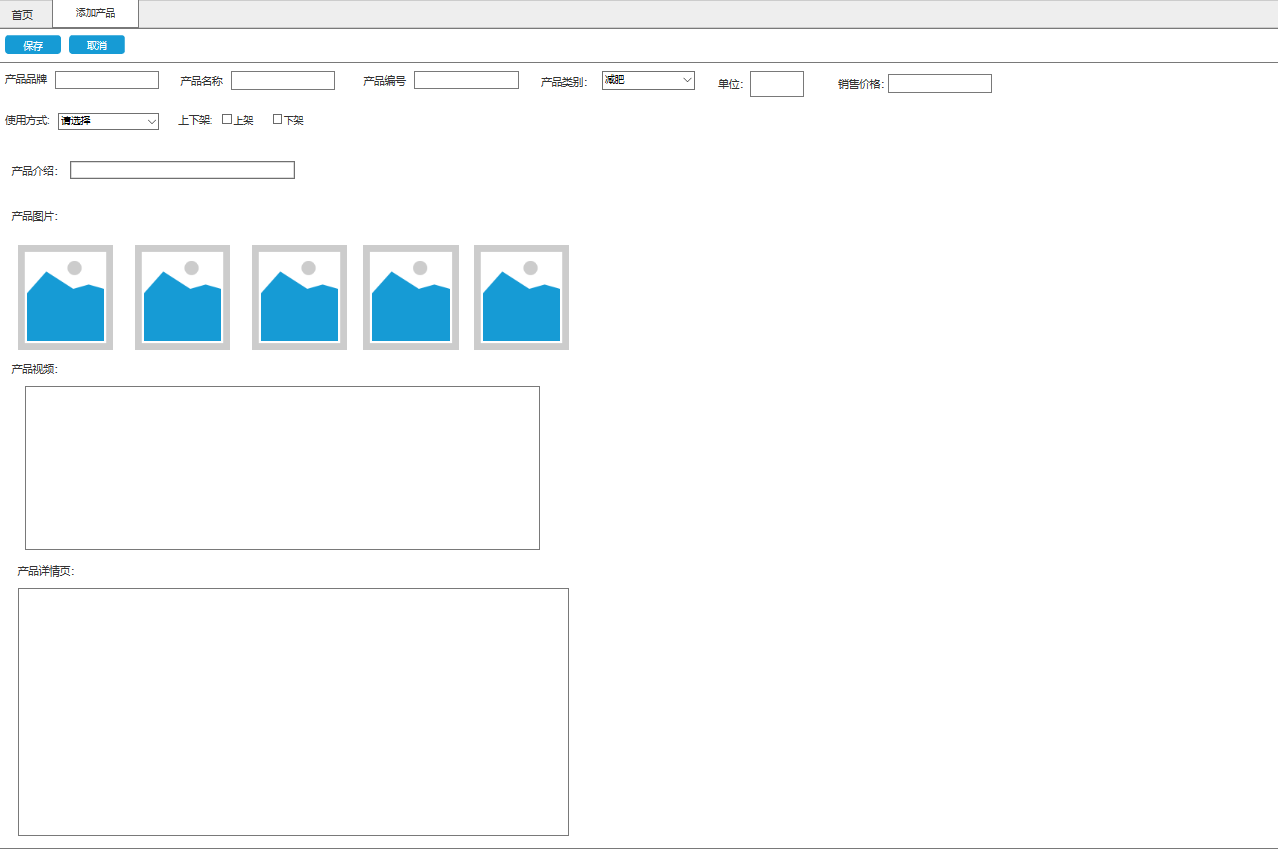Click the 保存 button
Image resolution: width=1278 pixels, height=849 pixels.
point(33,45)
